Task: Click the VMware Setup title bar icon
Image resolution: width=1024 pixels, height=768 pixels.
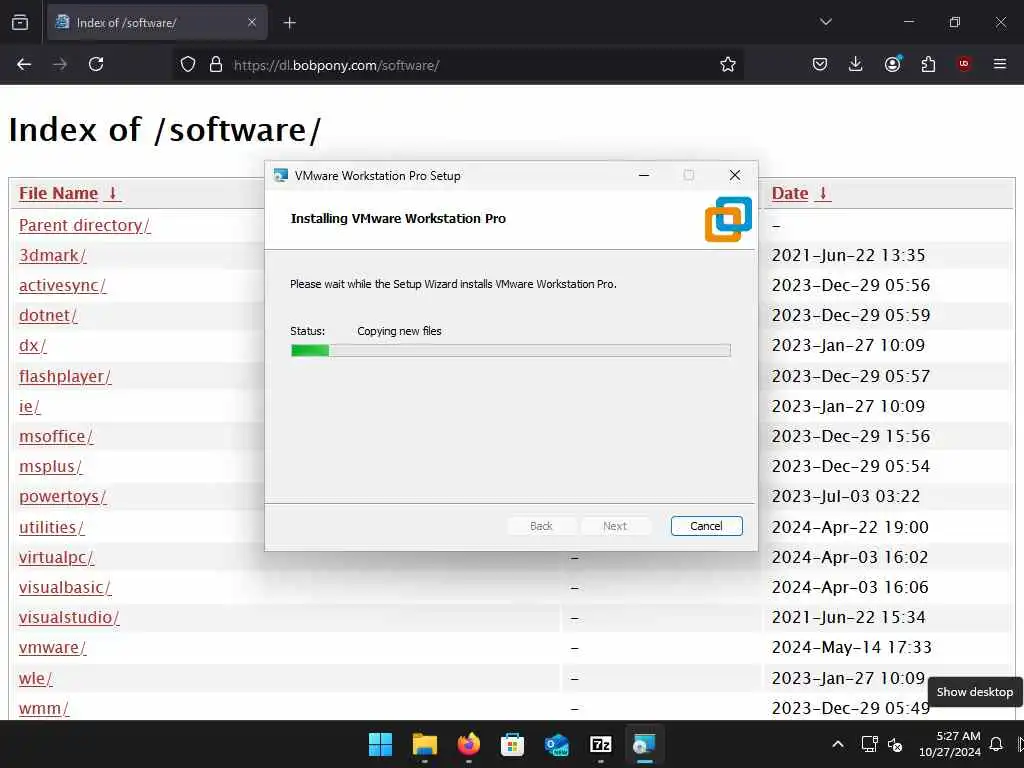Action: (281, 175)
